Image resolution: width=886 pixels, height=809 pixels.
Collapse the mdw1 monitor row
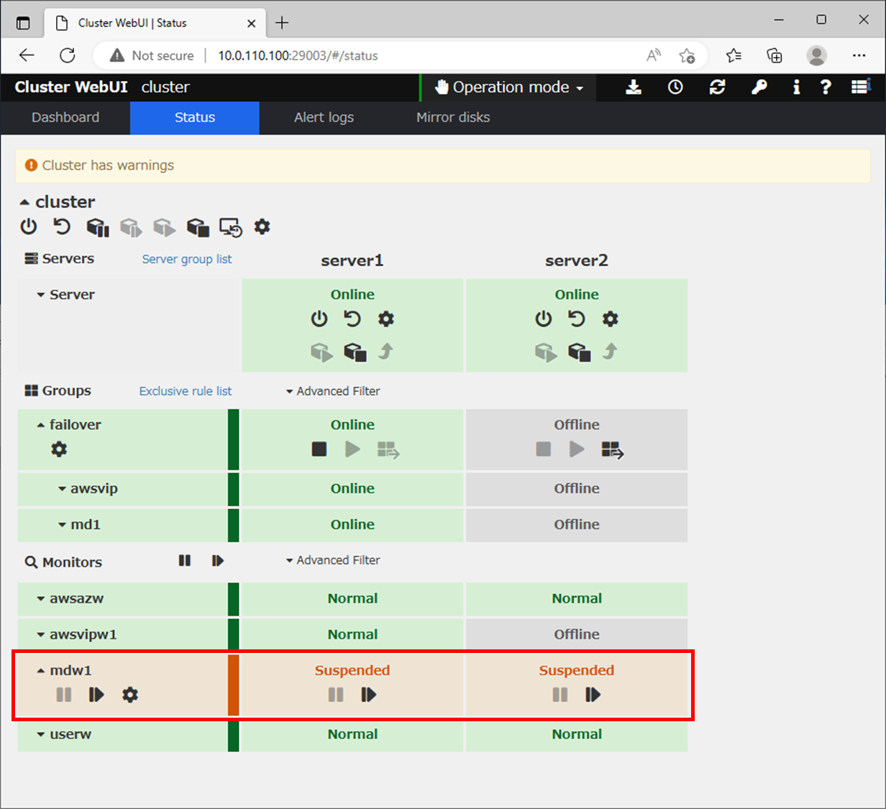(41, 671)
